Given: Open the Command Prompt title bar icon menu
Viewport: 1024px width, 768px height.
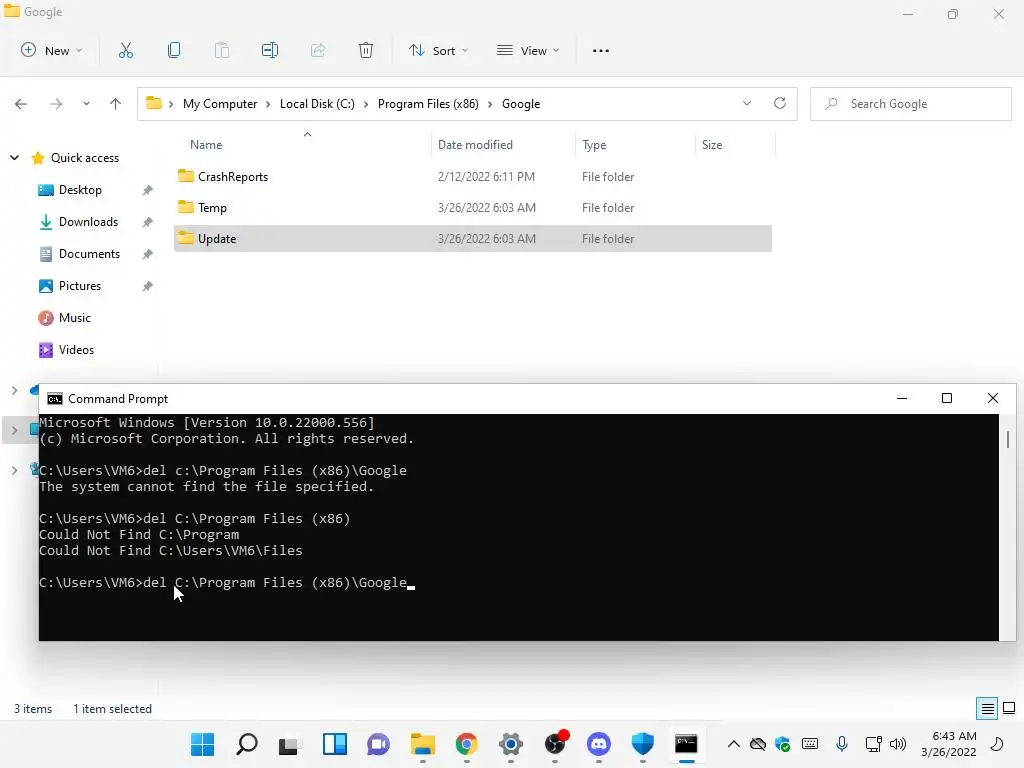Looking at the screenshot, I should click(55, 398).
